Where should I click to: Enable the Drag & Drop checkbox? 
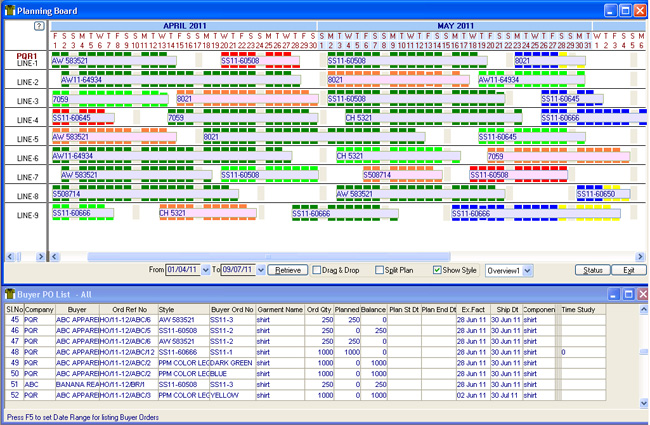(316, 270)
